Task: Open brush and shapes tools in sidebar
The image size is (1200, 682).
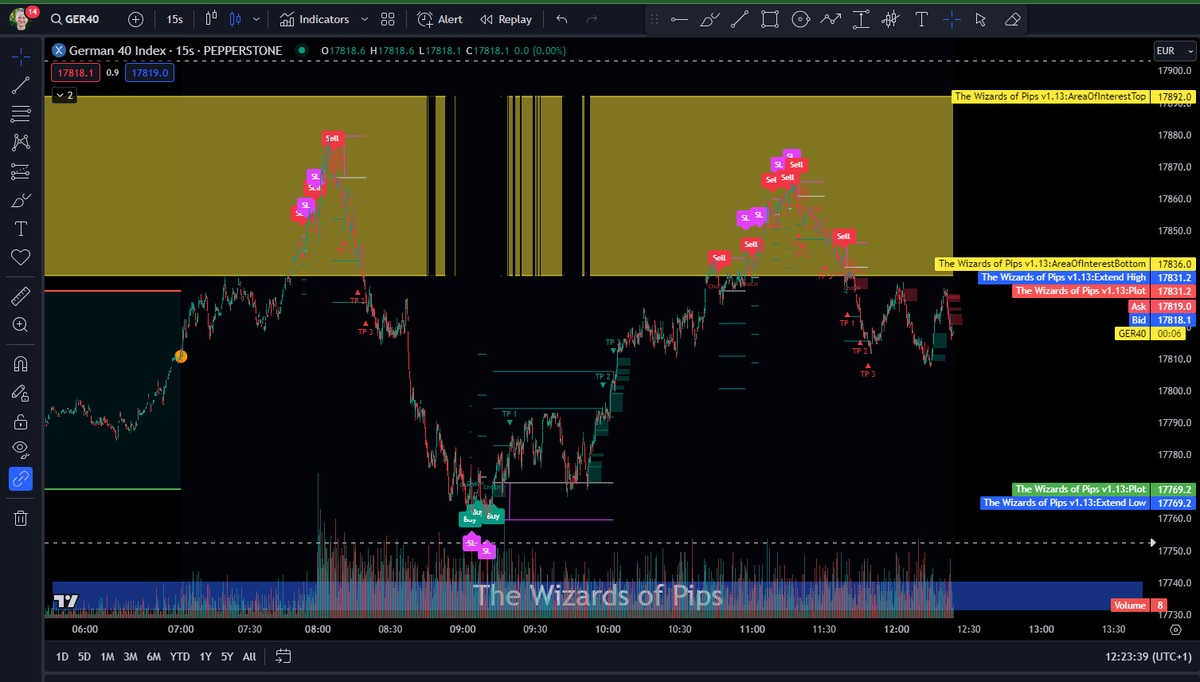Action: coord(20,201)
